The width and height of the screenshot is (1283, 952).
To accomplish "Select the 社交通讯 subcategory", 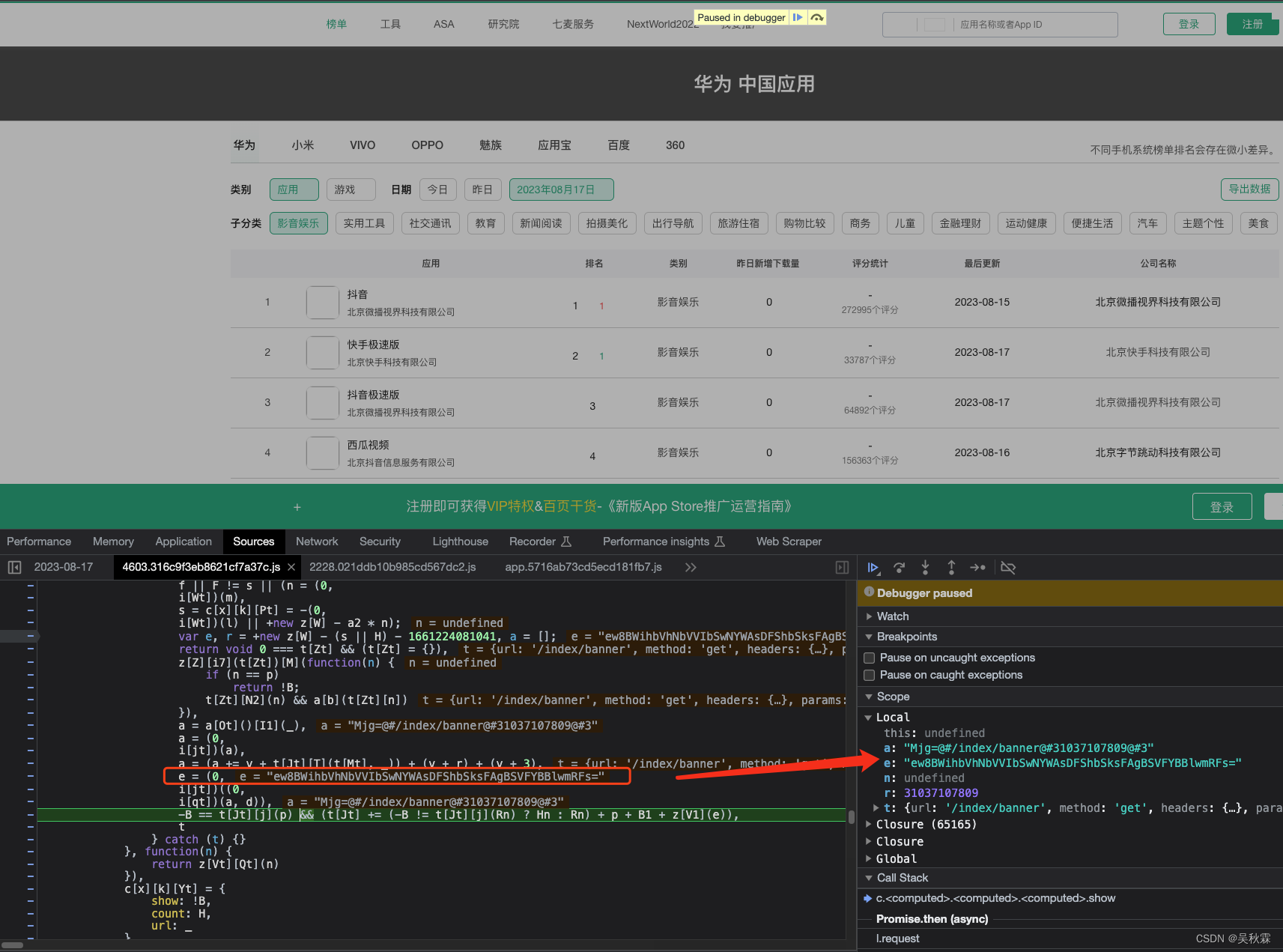I will click(430, 223).
